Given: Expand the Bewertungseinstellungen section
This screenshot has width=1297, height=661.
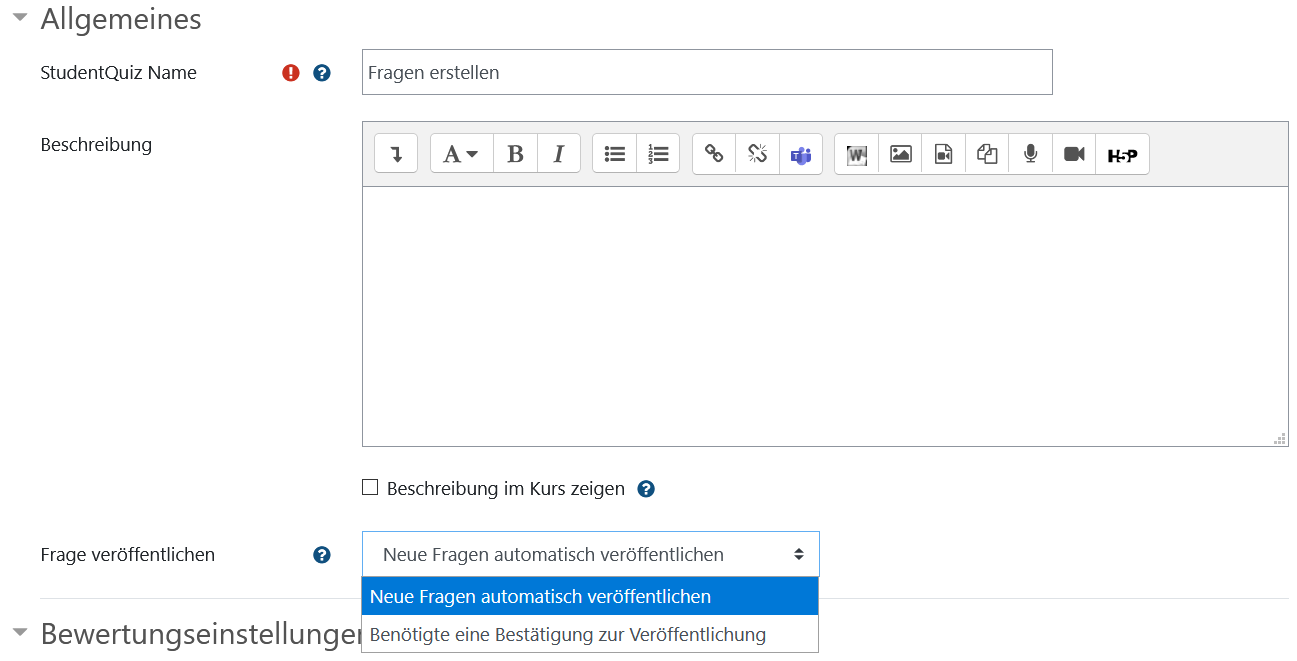Looking at the screenshot, I should click(20, 631).
